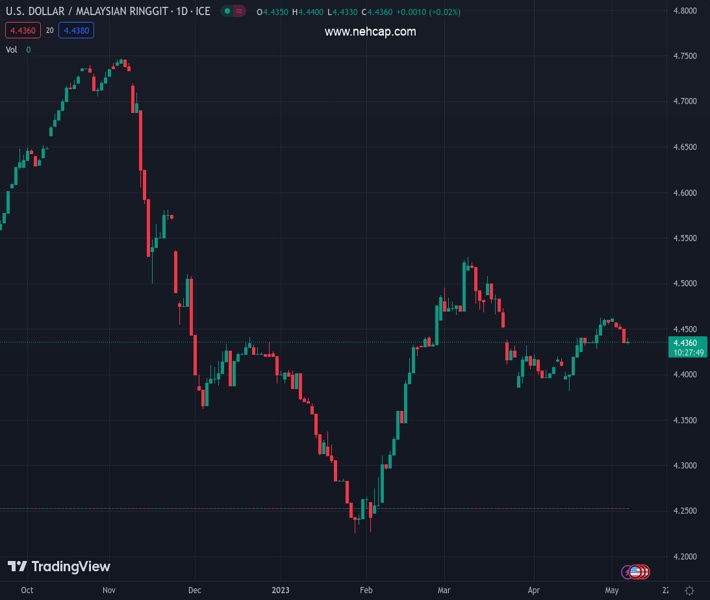Click the purple lightning event icon

pos(627,571)
